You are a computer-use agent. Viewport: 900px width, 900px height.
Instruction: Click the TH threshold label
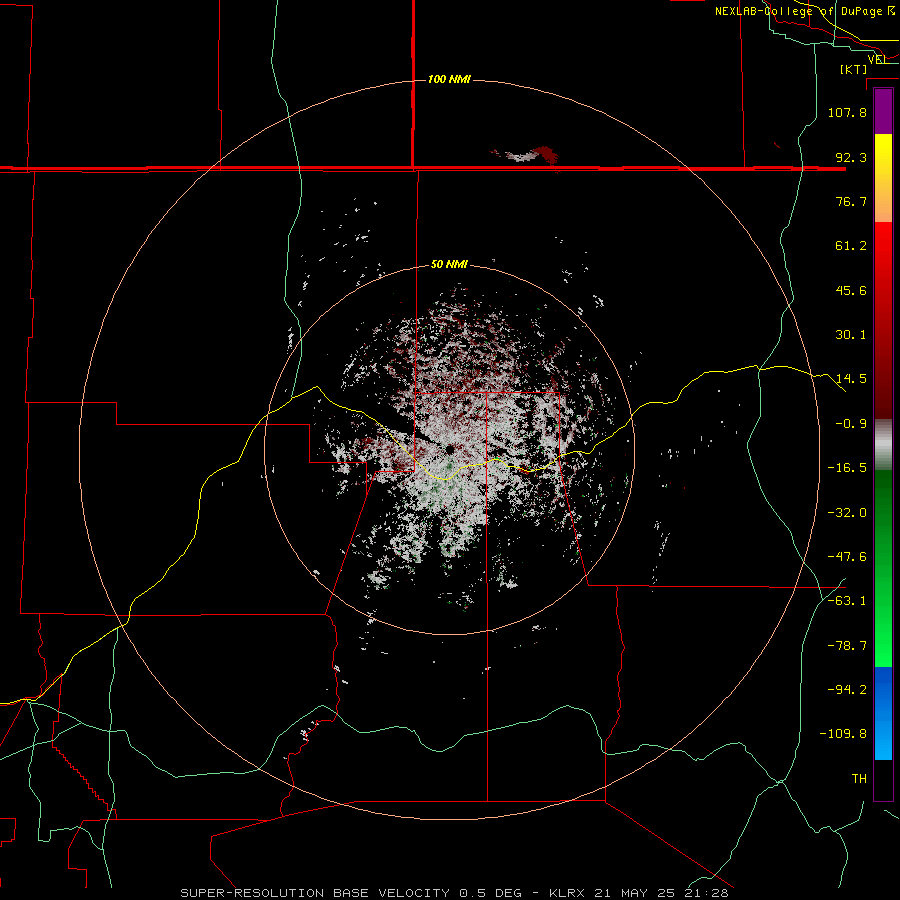859,779
